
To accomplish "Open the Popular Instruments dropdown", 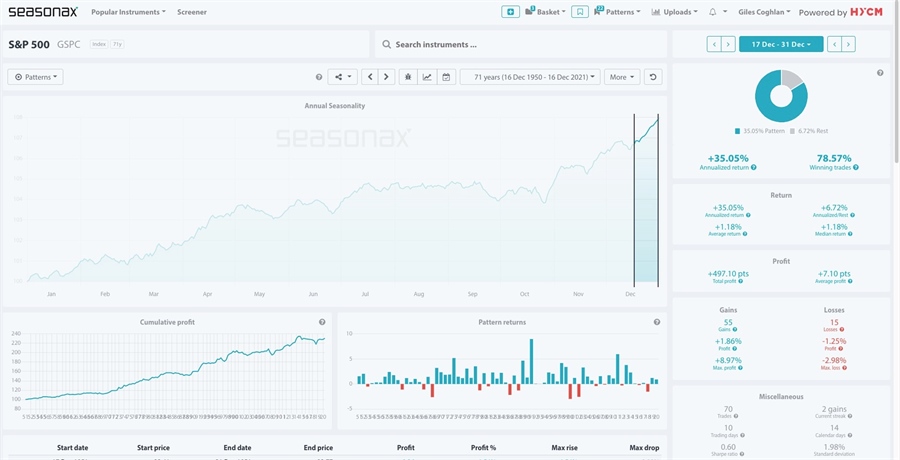I will coord(129,11).
